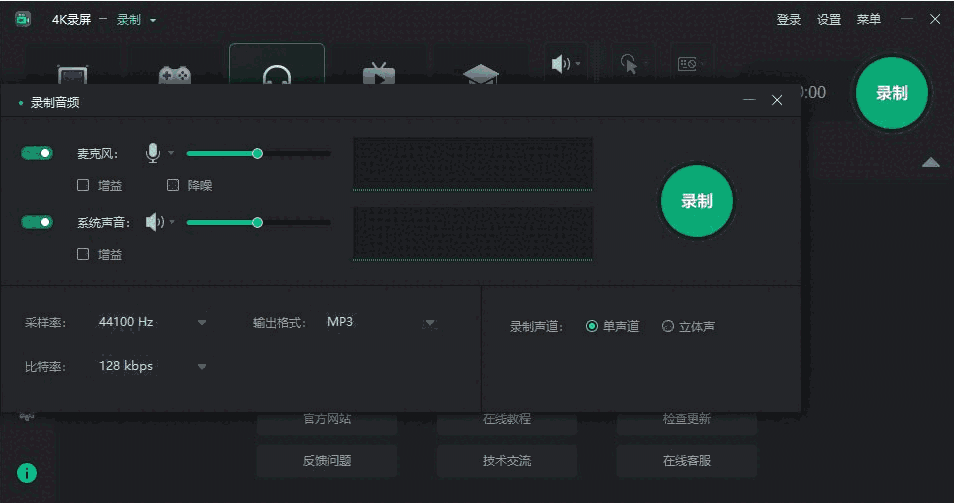This screenshot has height=503, width=954.
Task: Click the system sound waveform level display
Action: pyautogui.click(x=473, y=234)
